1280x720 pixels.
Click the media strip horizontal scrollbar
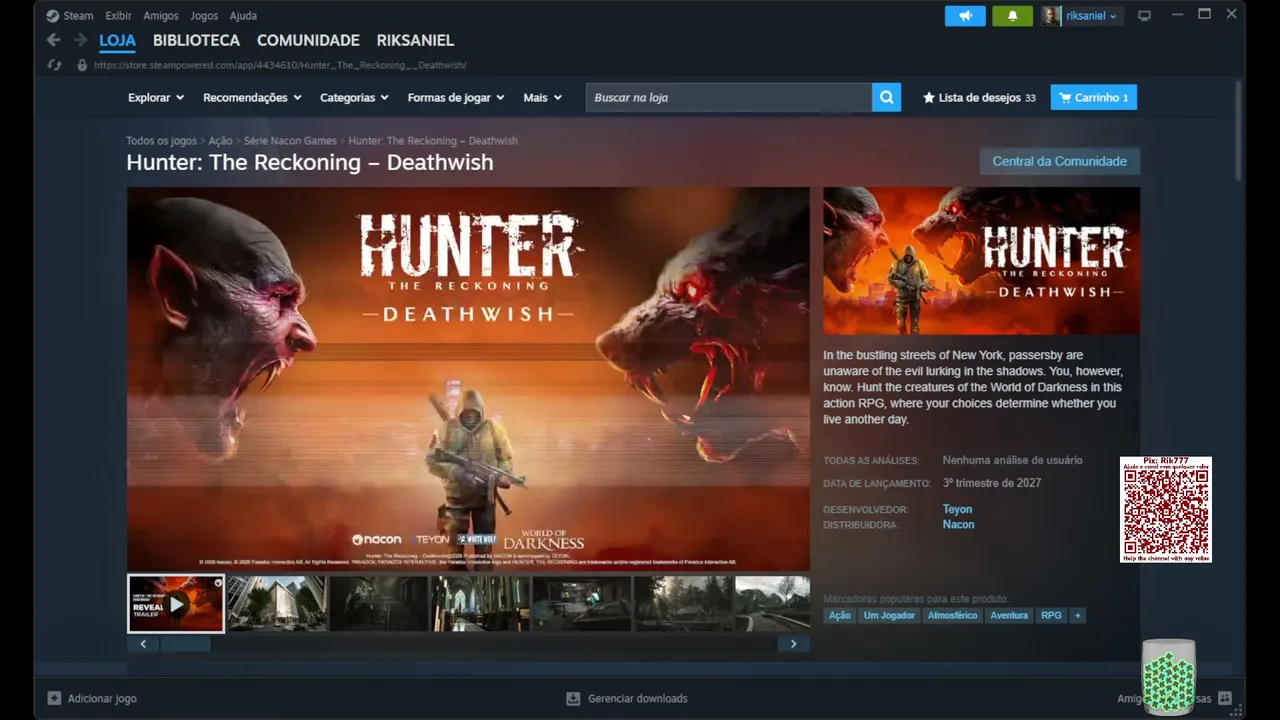click(x=186, y=644)
